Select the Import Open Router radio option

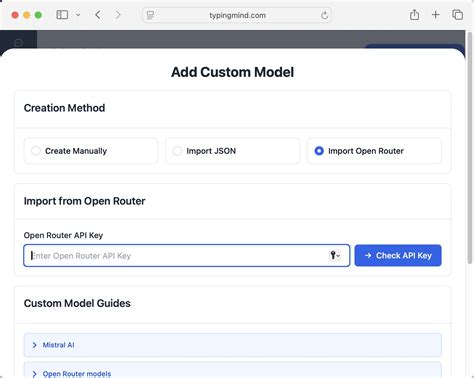(374, 151)
